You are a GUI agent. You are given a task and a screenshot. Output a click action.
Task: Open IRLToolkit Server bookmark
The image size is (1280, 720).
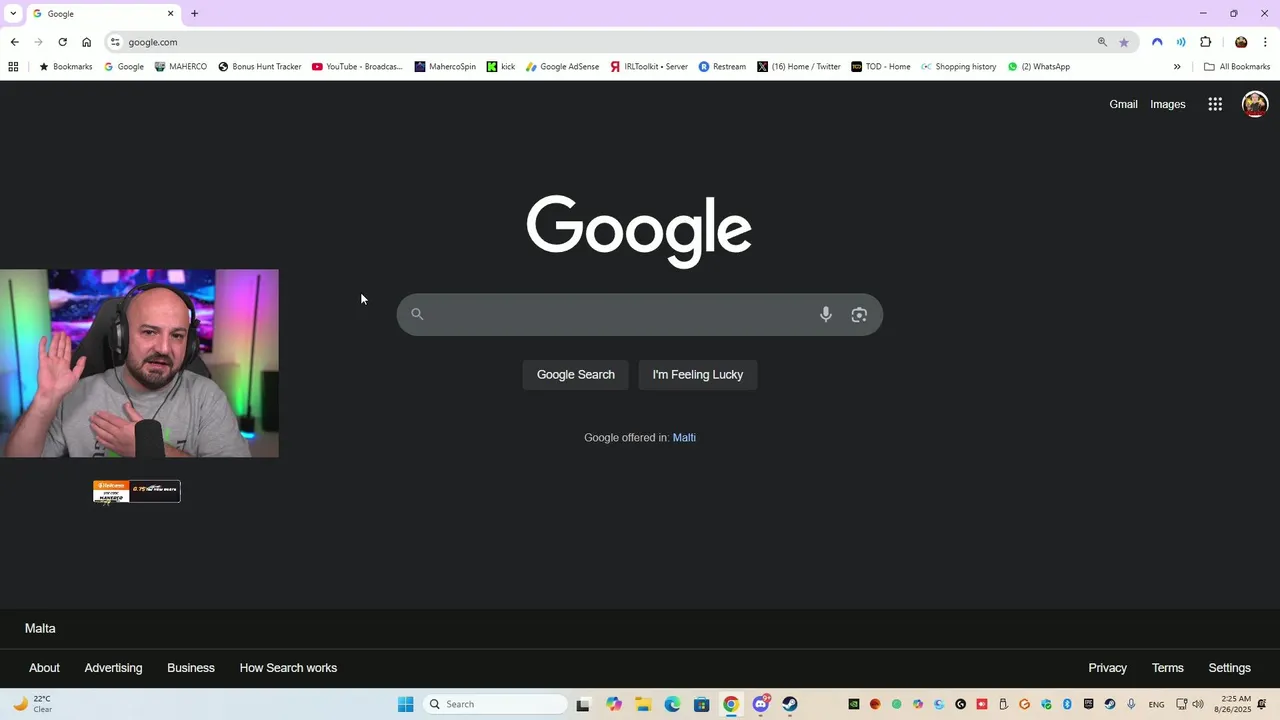point(649,67)
